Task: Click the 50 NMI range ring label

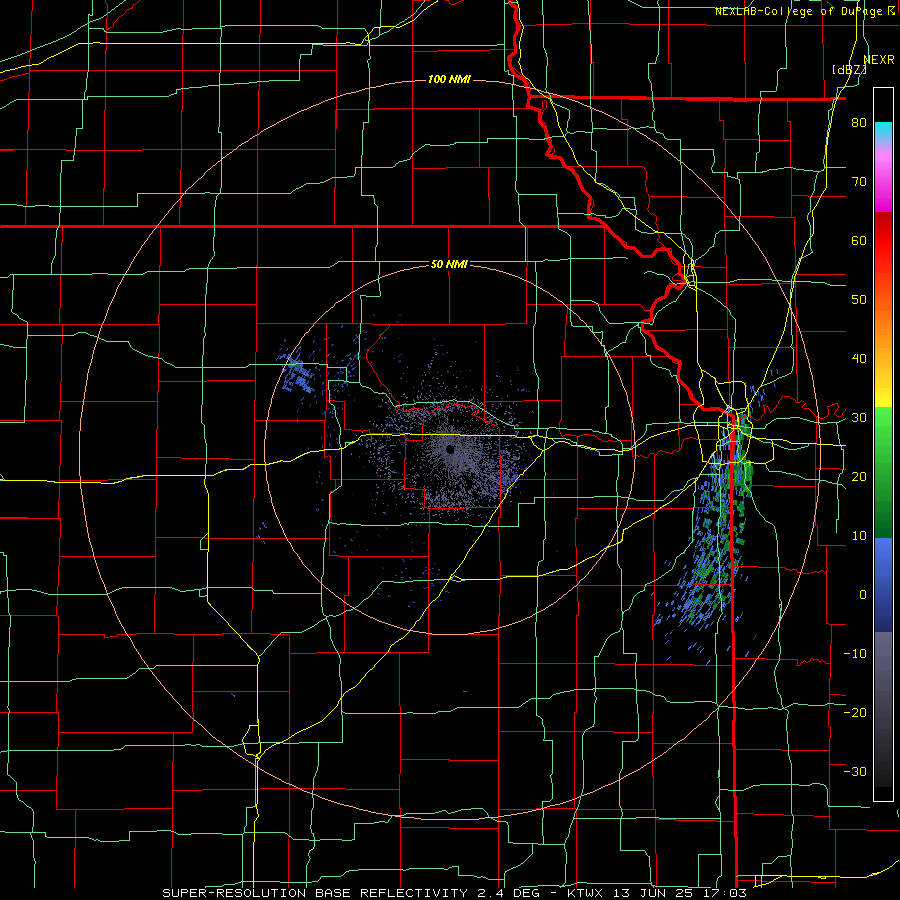Action: tap(449, 264)
